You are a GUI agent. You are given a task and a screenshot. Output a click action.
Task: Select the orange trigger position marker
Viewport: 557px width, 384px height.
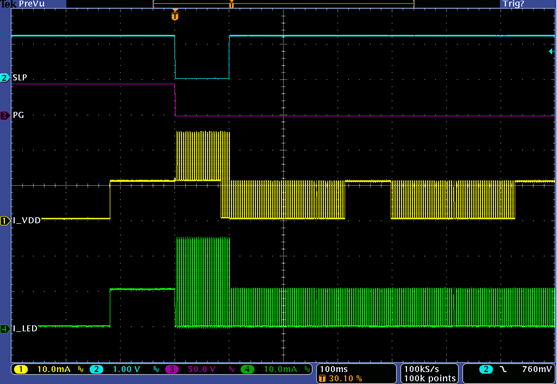click(x=175, y=16)
